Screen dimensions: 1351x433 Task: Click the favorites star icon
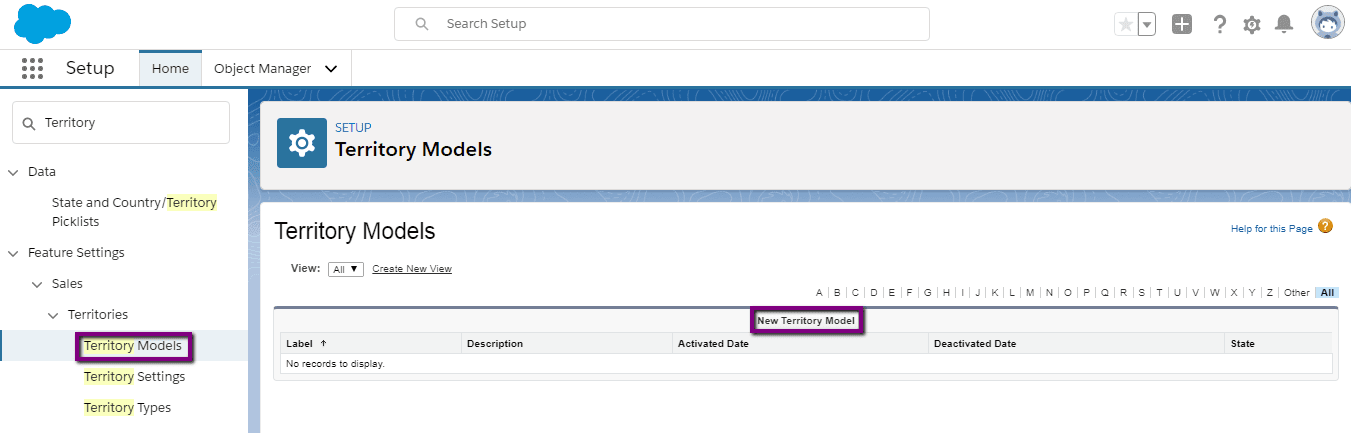click(x=1126, y=24)
